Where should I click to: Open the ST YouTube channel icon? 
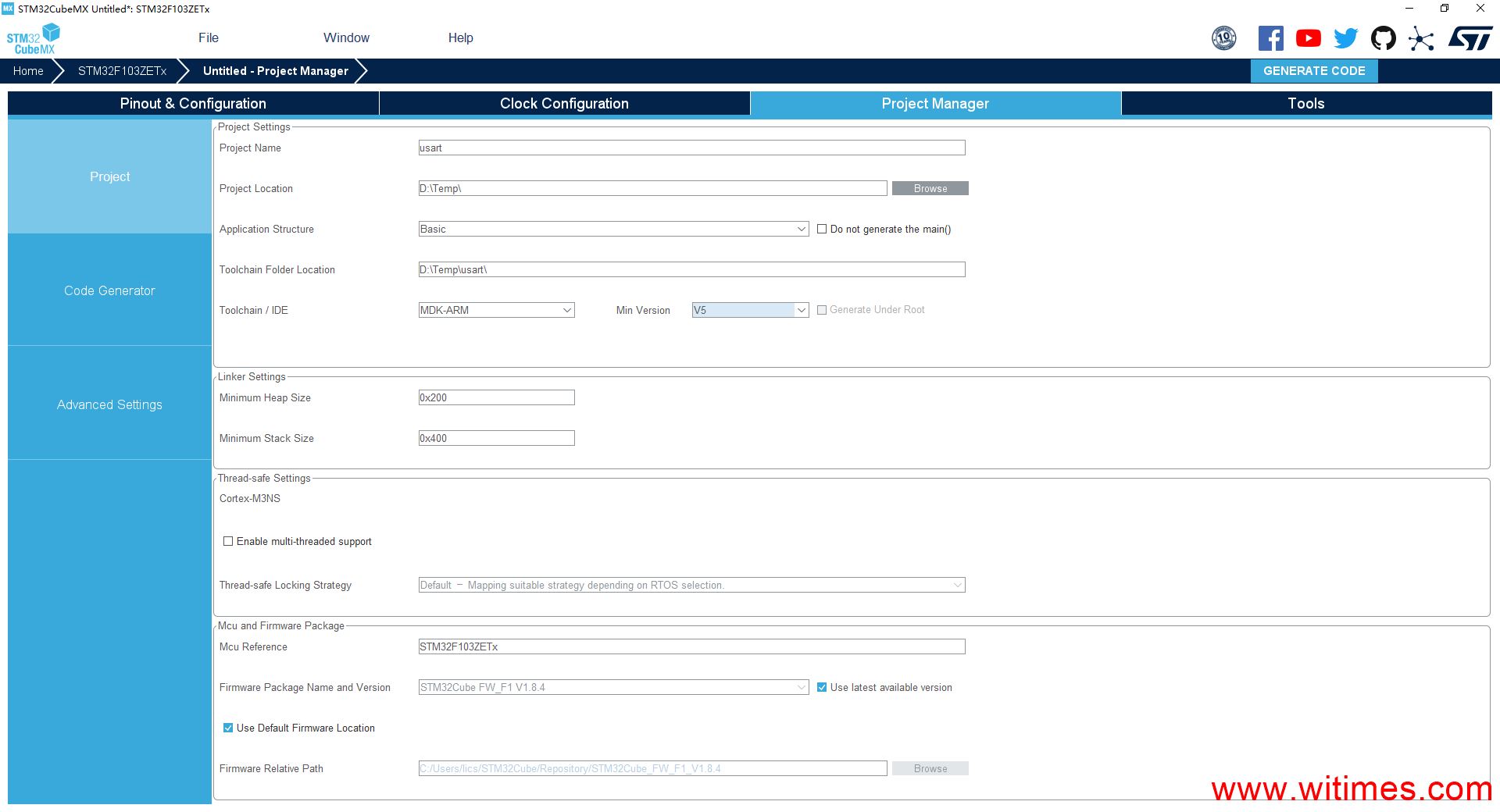(x=1308, y=37)
